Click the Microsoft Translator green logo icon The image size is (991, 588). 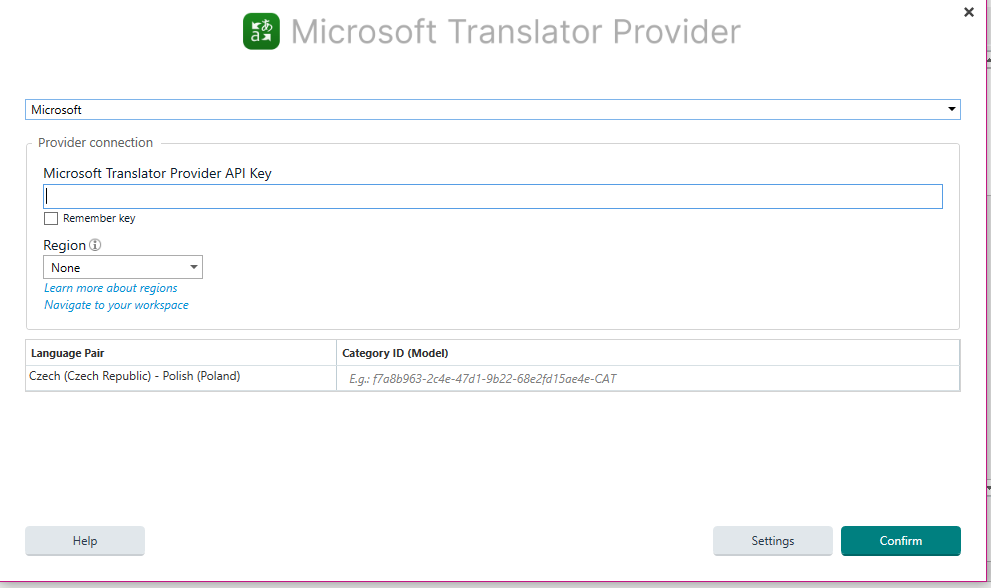pos(261,31)
